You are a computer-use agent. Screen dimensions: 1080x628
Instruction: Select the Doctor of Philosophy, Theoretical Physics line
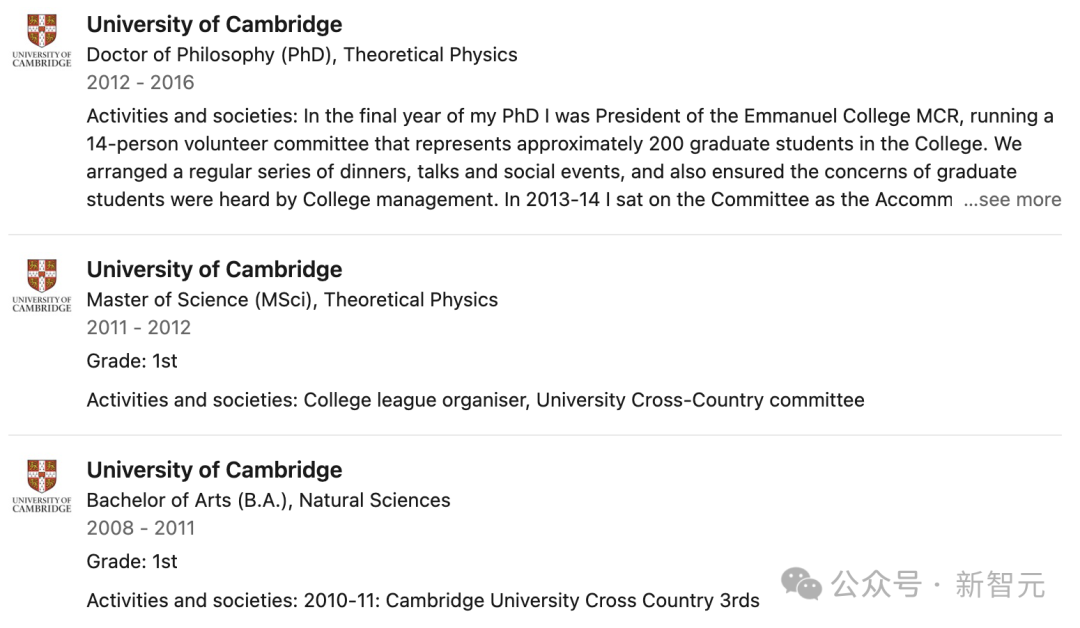tap(302, 55)
